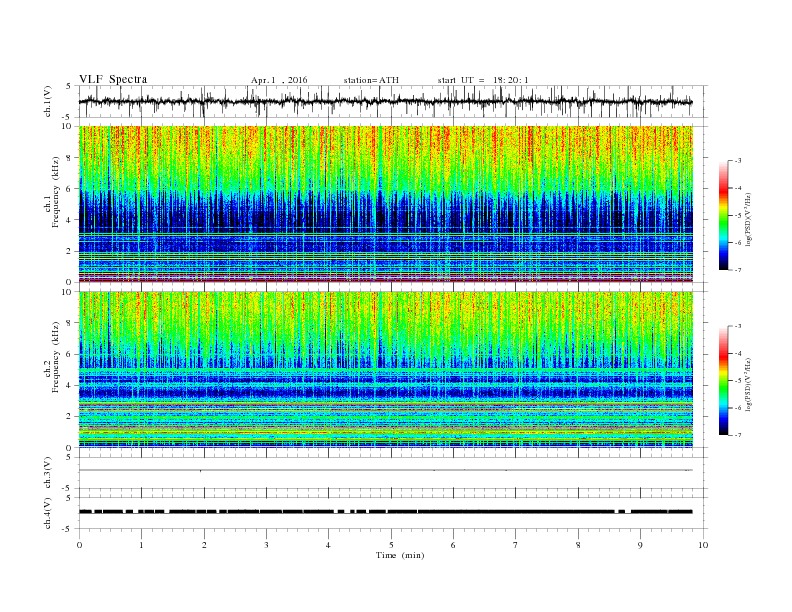Click the time axis tick label '8'
This screenshot has height=612, width=792.
coord(578,545)
